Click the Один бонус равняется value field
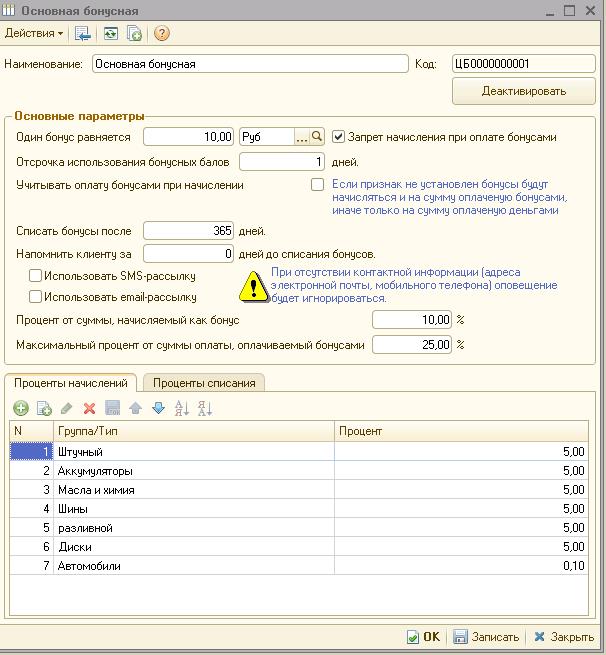This screenshot has width=606, height=655. tap(188, 137)
